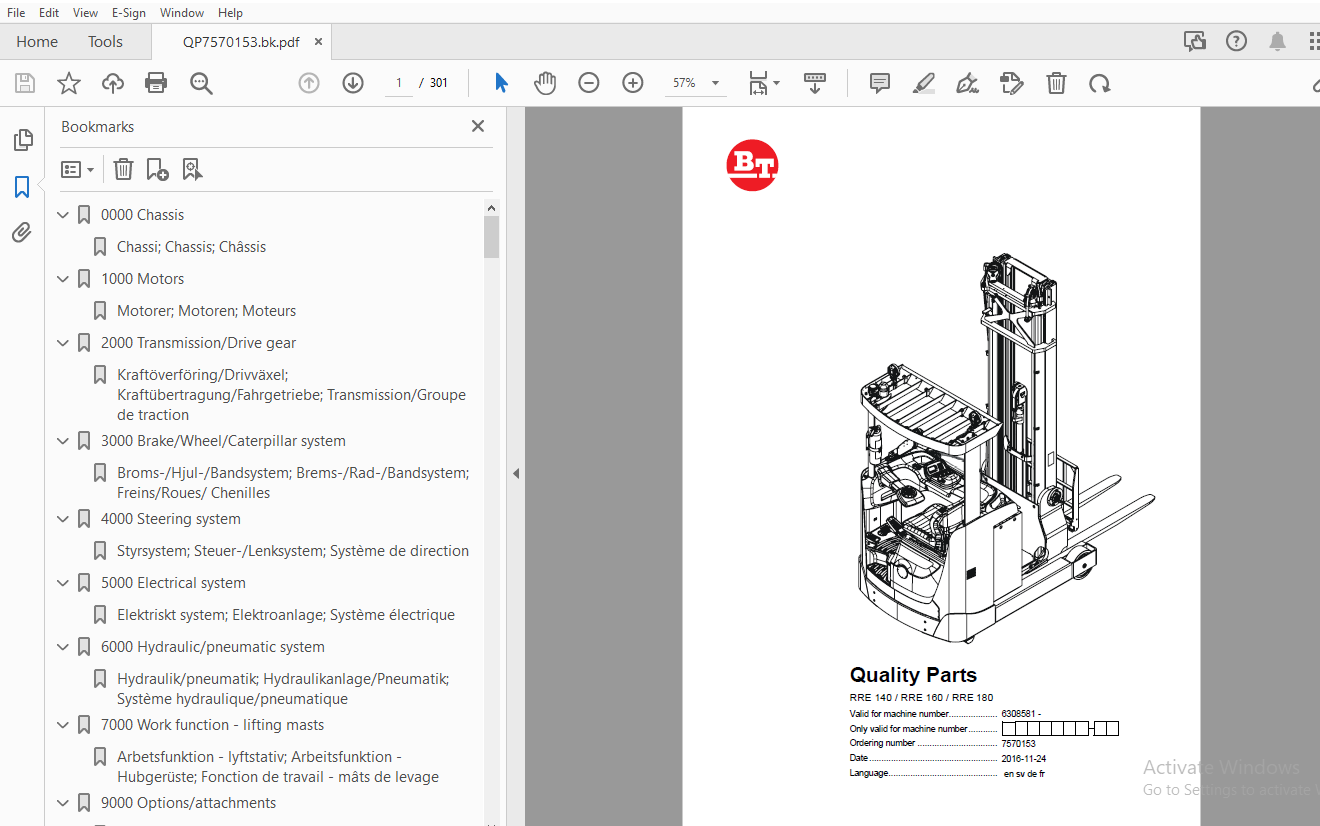
Task: Open the Help menu
Action: point(230,12)
